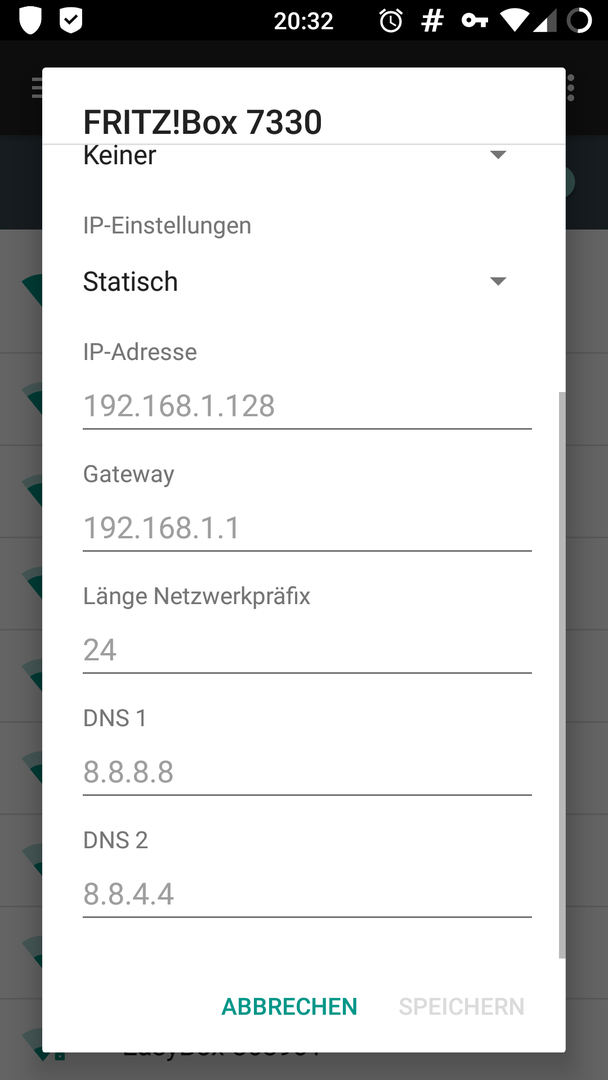
Task: Tap the checkmark shield notification icon
Action: point(71,20)
